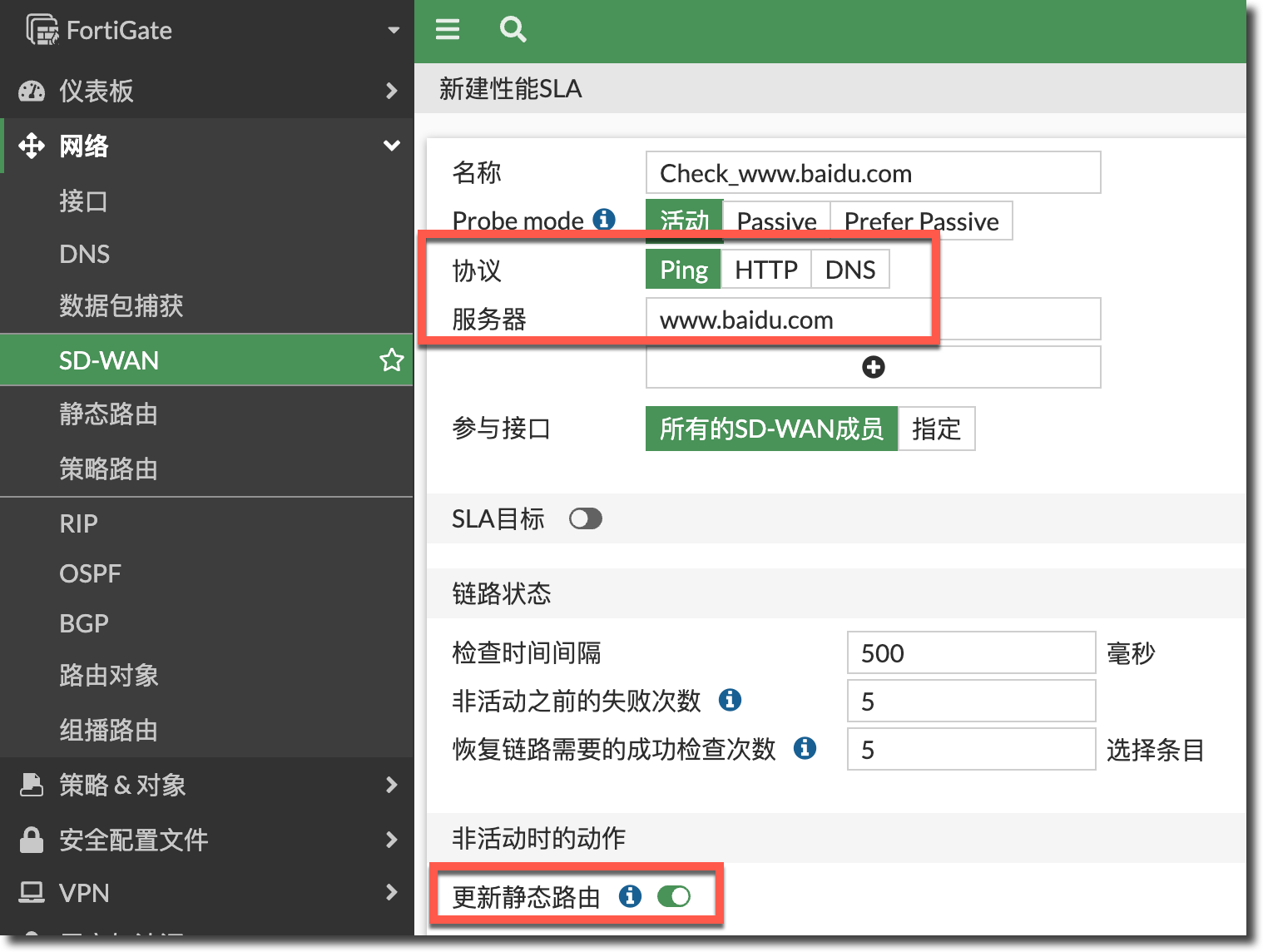Click the plus icon to add server
This screenshot has height=952, width=1263.
click(x=873, y=367)
